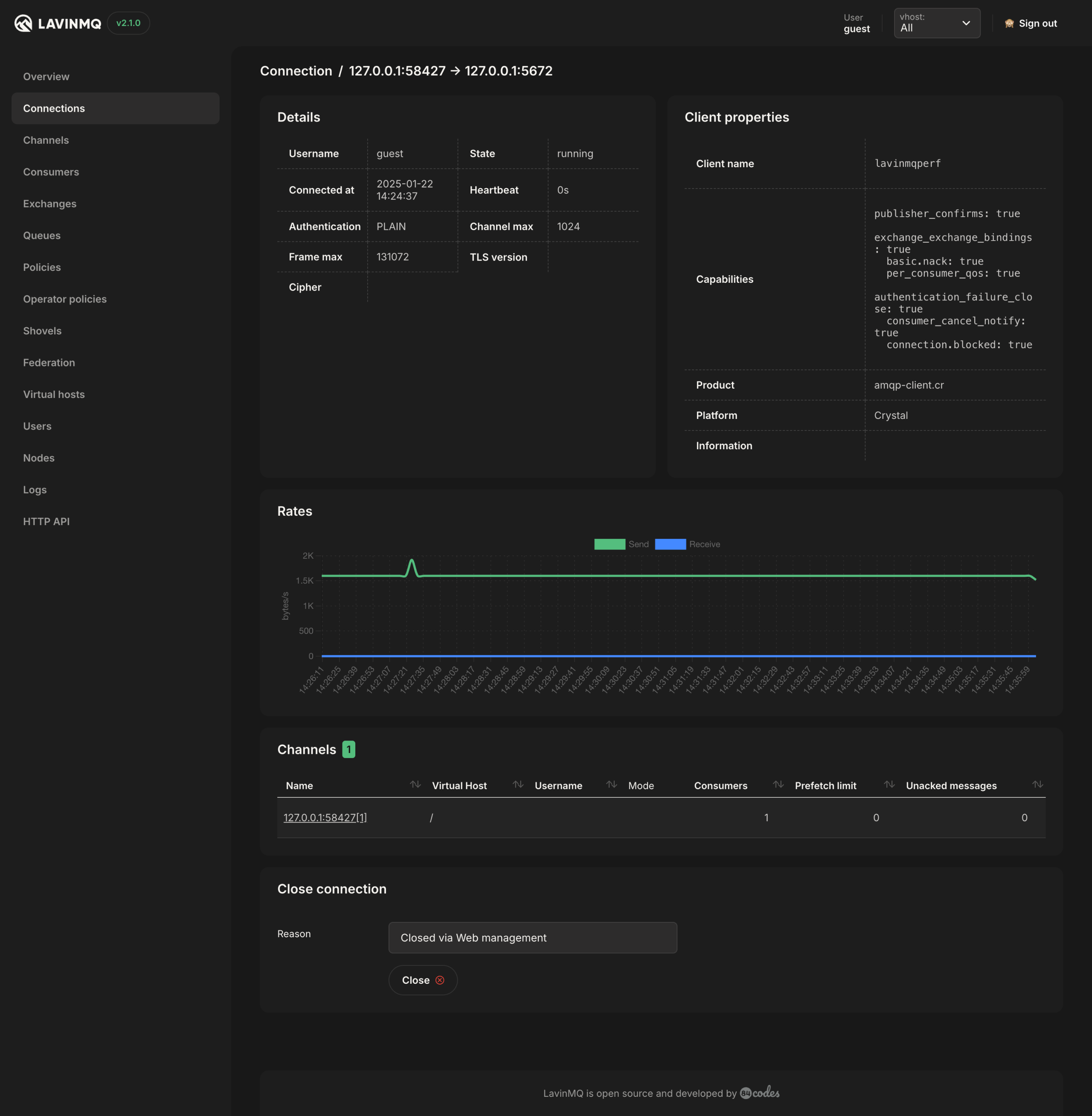Click the v2.1.0 version badge
The width and height of the screenshot is (1092, 1116).
coord(128,23)
